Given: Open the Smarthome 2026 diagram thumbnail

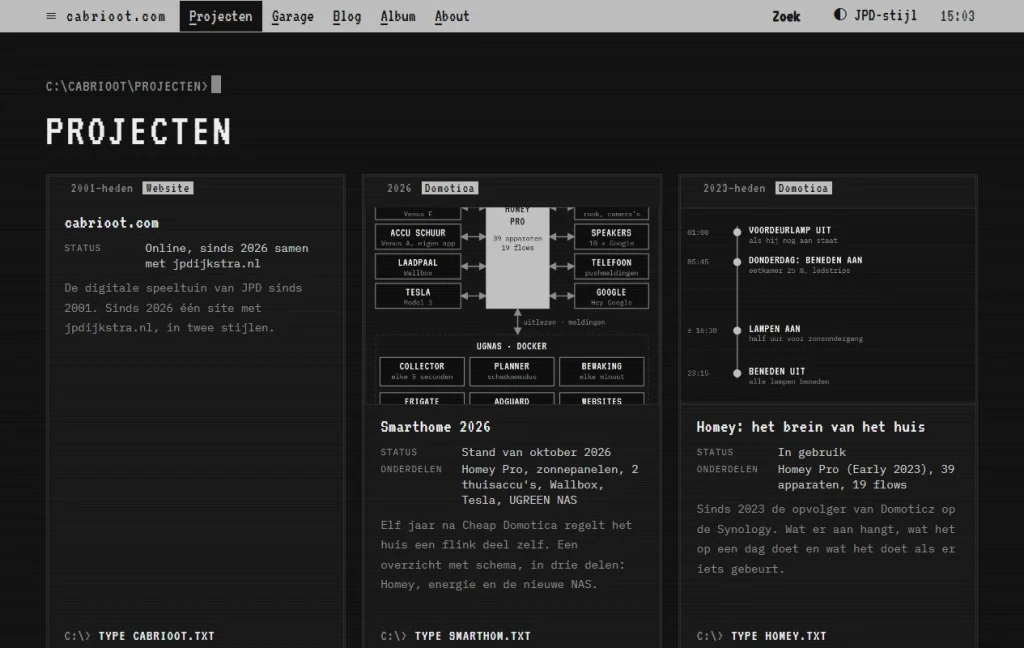Looking at the screenshot, I should (x=512, y=305).
